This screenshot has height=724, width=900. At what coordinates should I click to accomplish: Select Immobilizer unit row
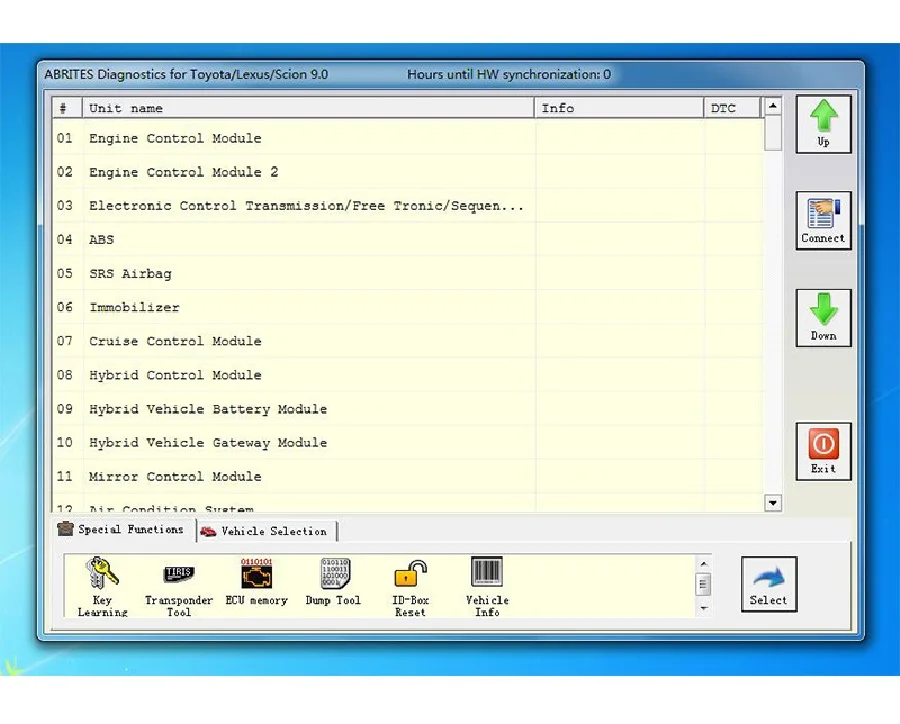[x=408, y=307]
